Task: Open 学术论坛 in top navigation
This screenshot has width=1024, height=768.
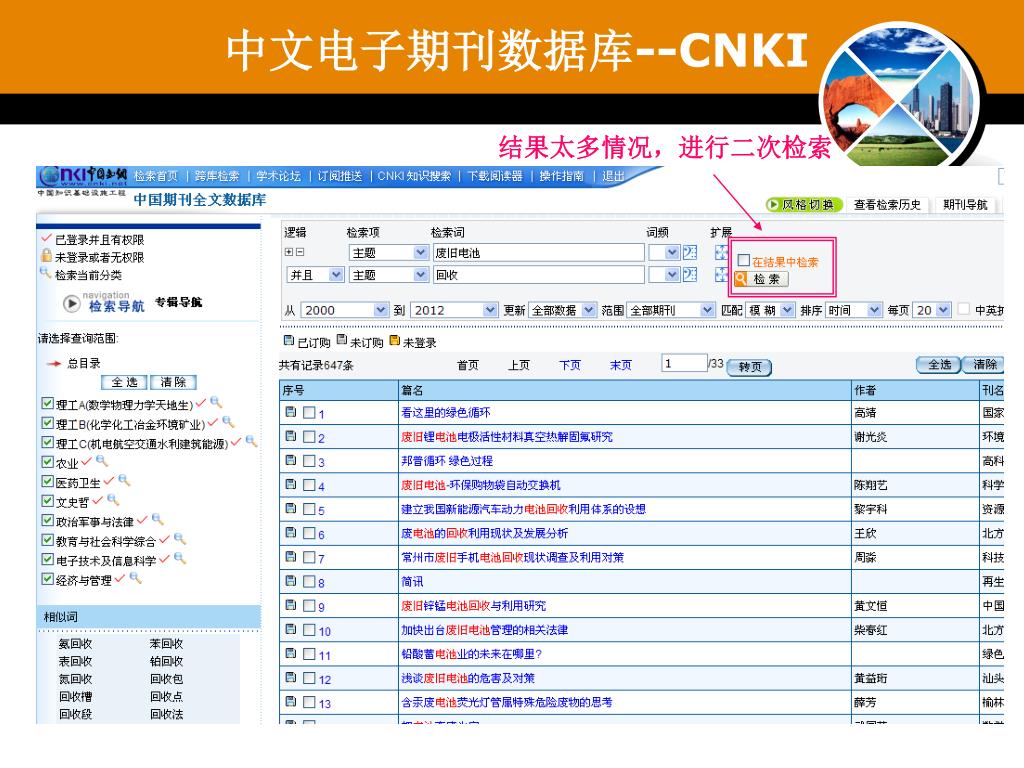Action: [278, 176]
